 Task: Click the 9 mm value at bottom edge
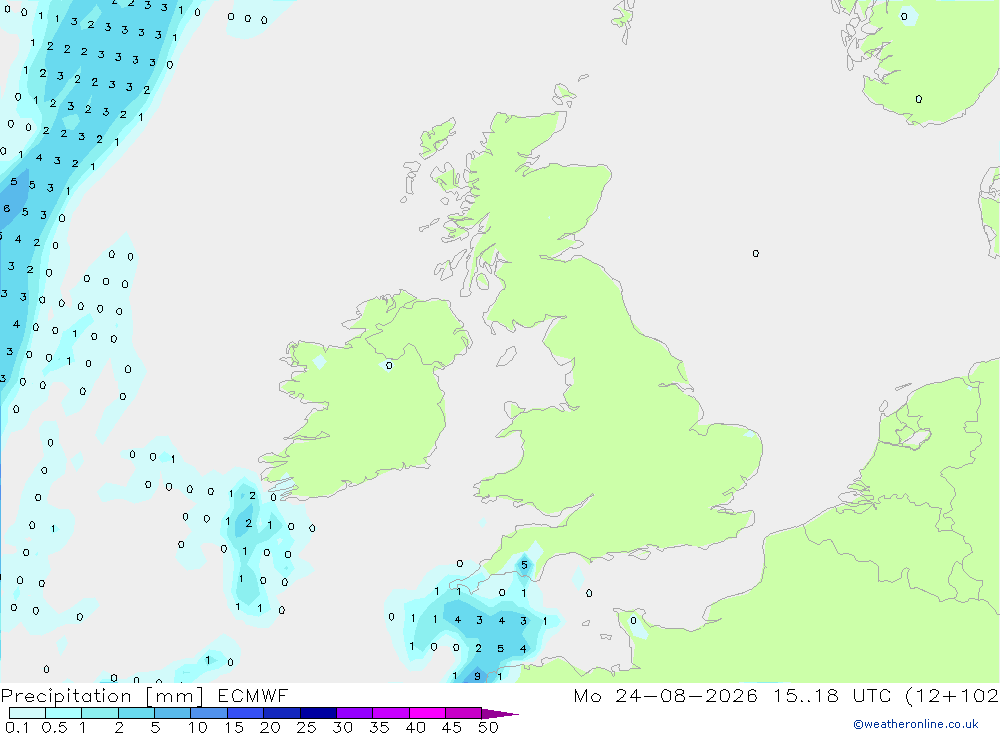point(477,676)
